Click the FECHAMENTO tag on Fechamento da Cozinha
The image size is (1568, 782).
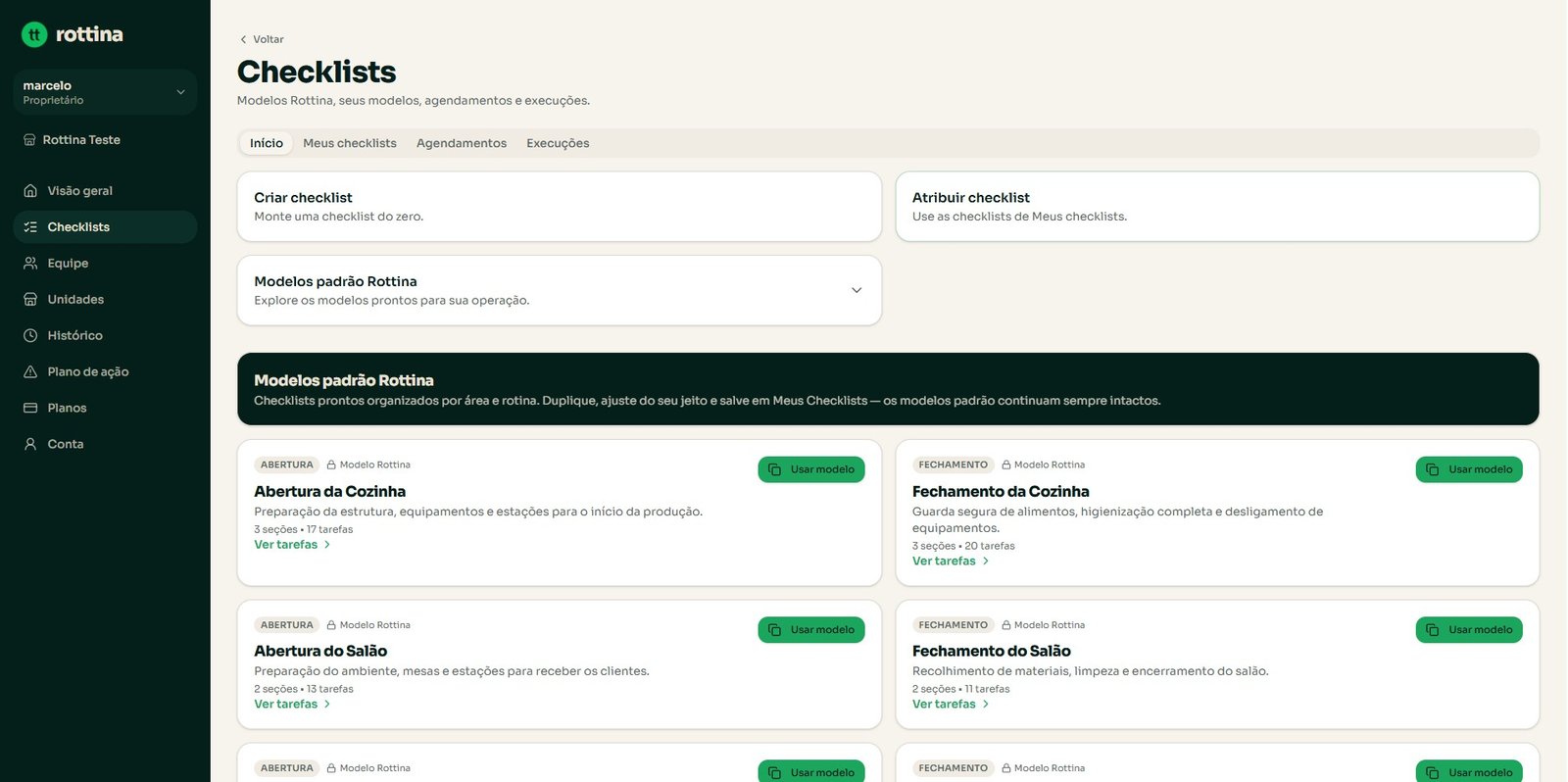point(954,465)
